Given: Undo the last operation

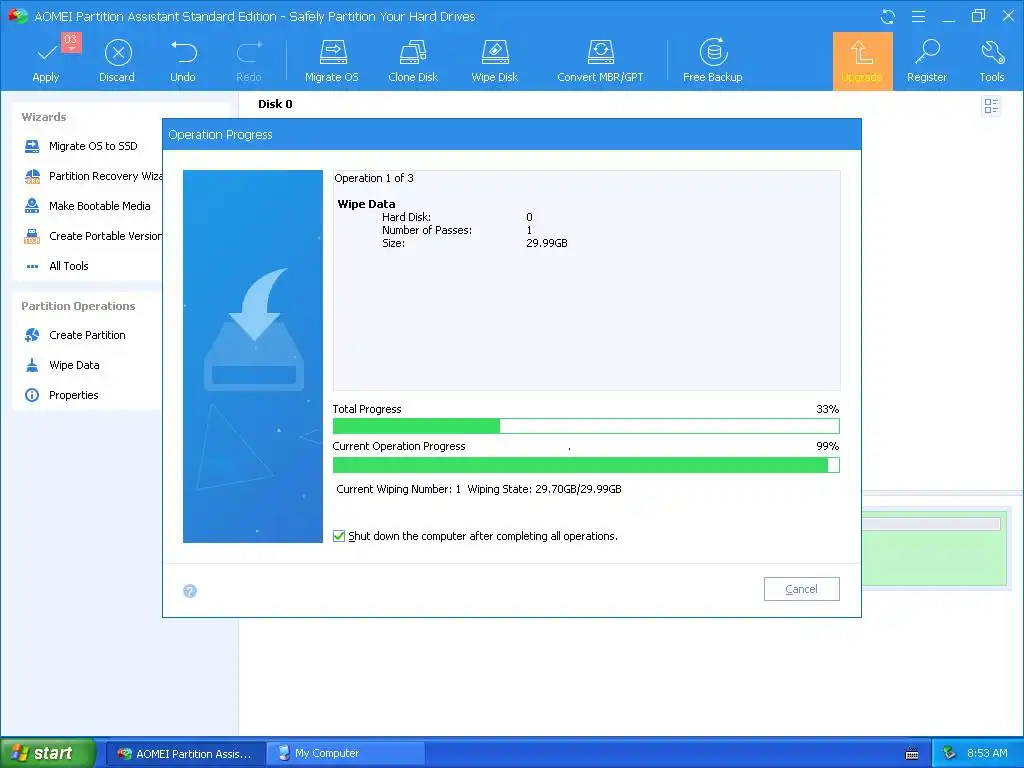Looking at the screenshot, I should (x=183, y=61).
